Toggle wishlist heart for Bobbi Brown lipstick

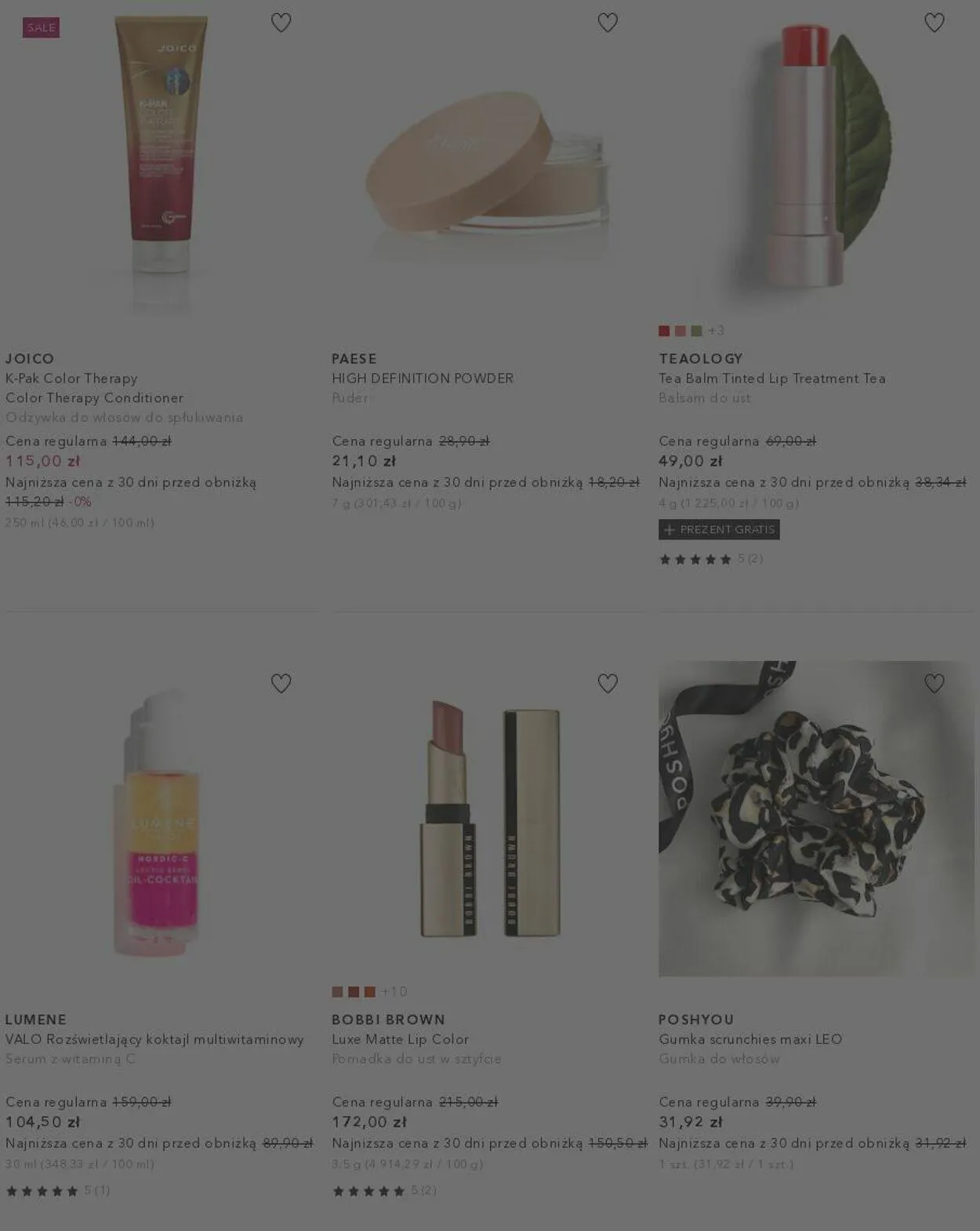click(608, 684)
